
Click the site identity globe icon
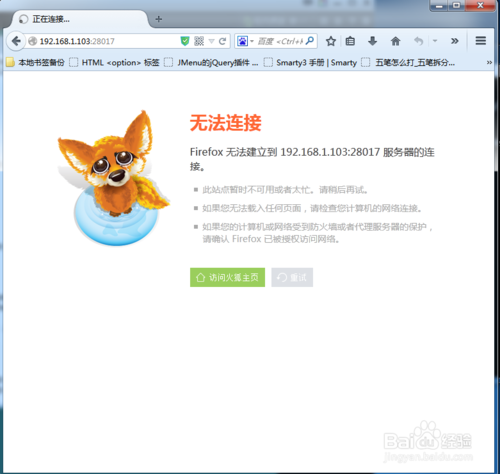[32, 41]
